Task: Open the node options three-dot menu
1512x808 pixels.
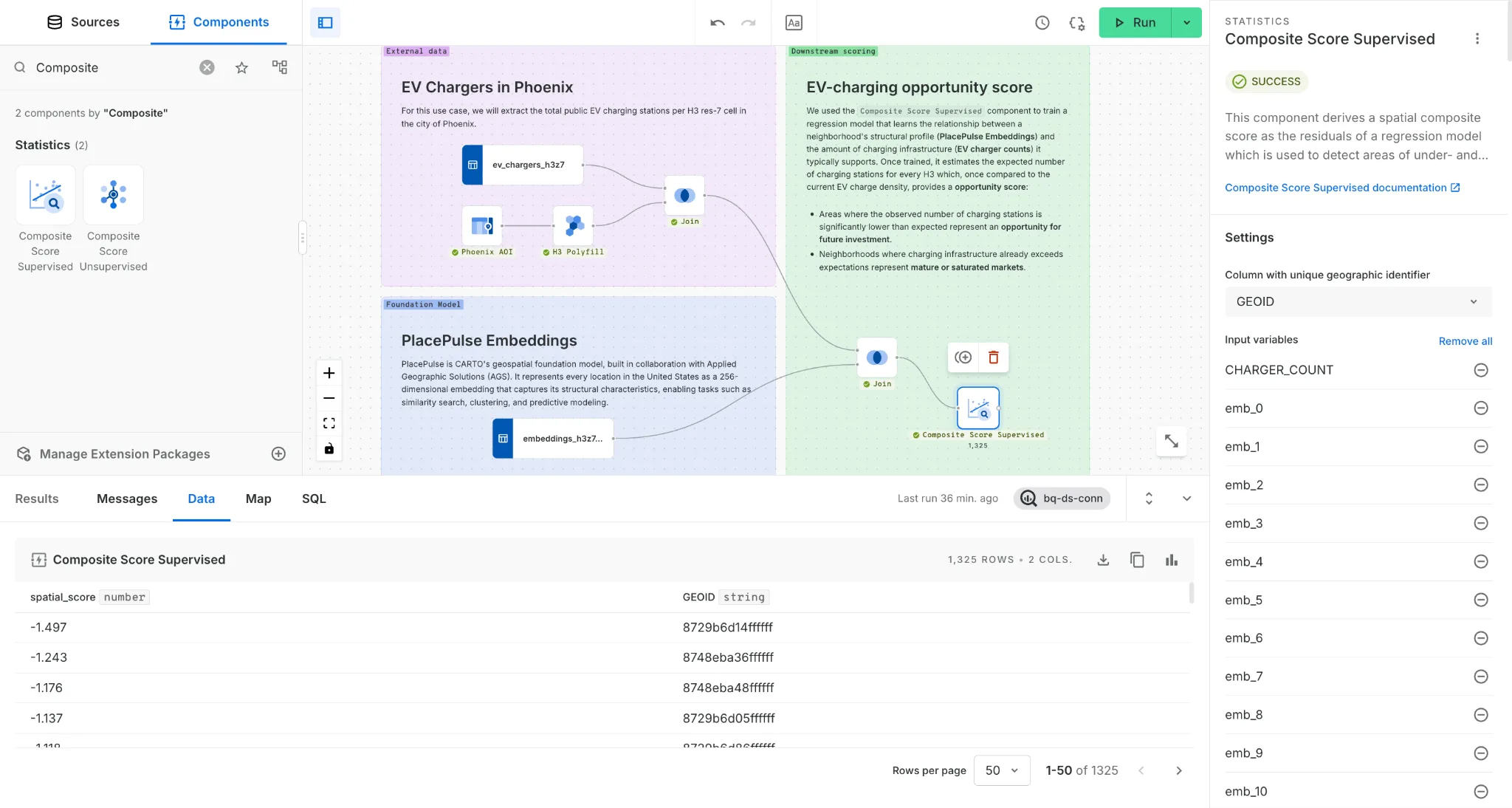Action: coord(1477,38)
